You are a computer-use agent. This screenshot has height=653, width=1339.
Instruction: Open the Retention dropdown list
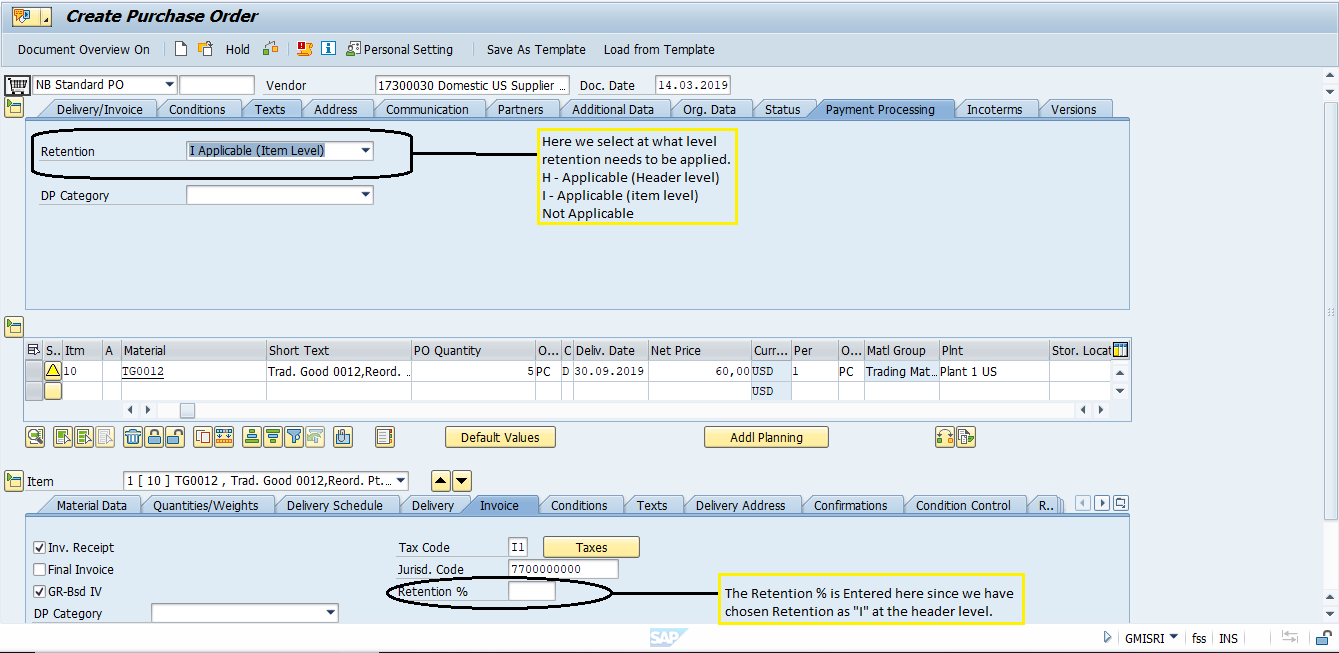point(365,151)
